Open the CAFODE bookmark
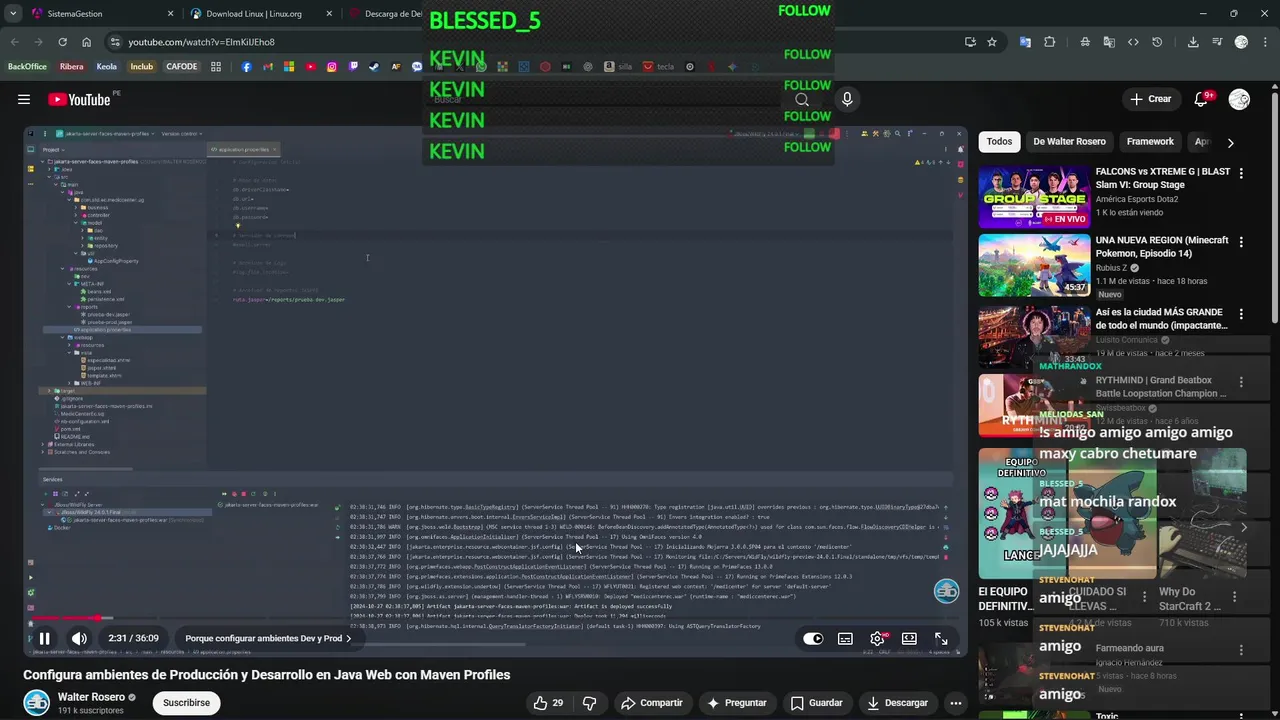Screen dimensions: 1280x720 [x=182, y=67]
